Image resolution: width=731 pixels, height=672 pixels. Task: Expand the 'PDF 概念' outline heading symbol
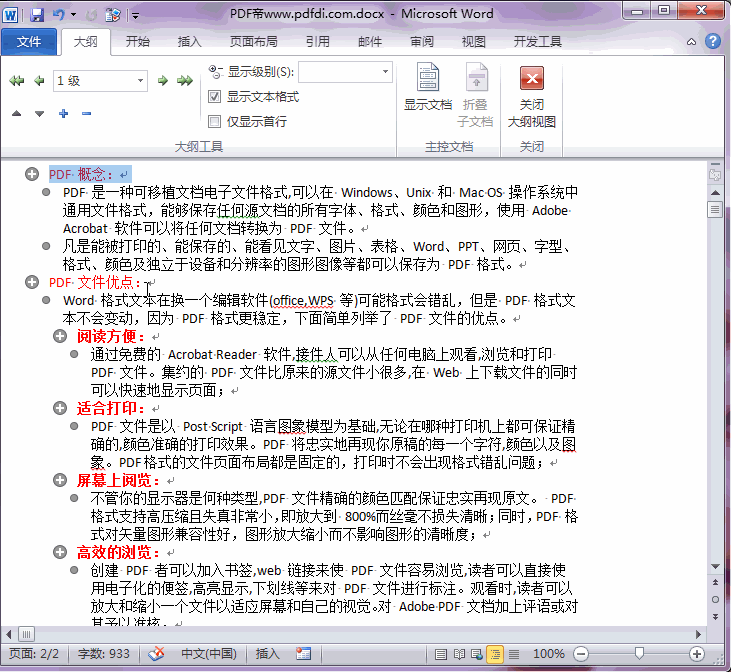32,174
